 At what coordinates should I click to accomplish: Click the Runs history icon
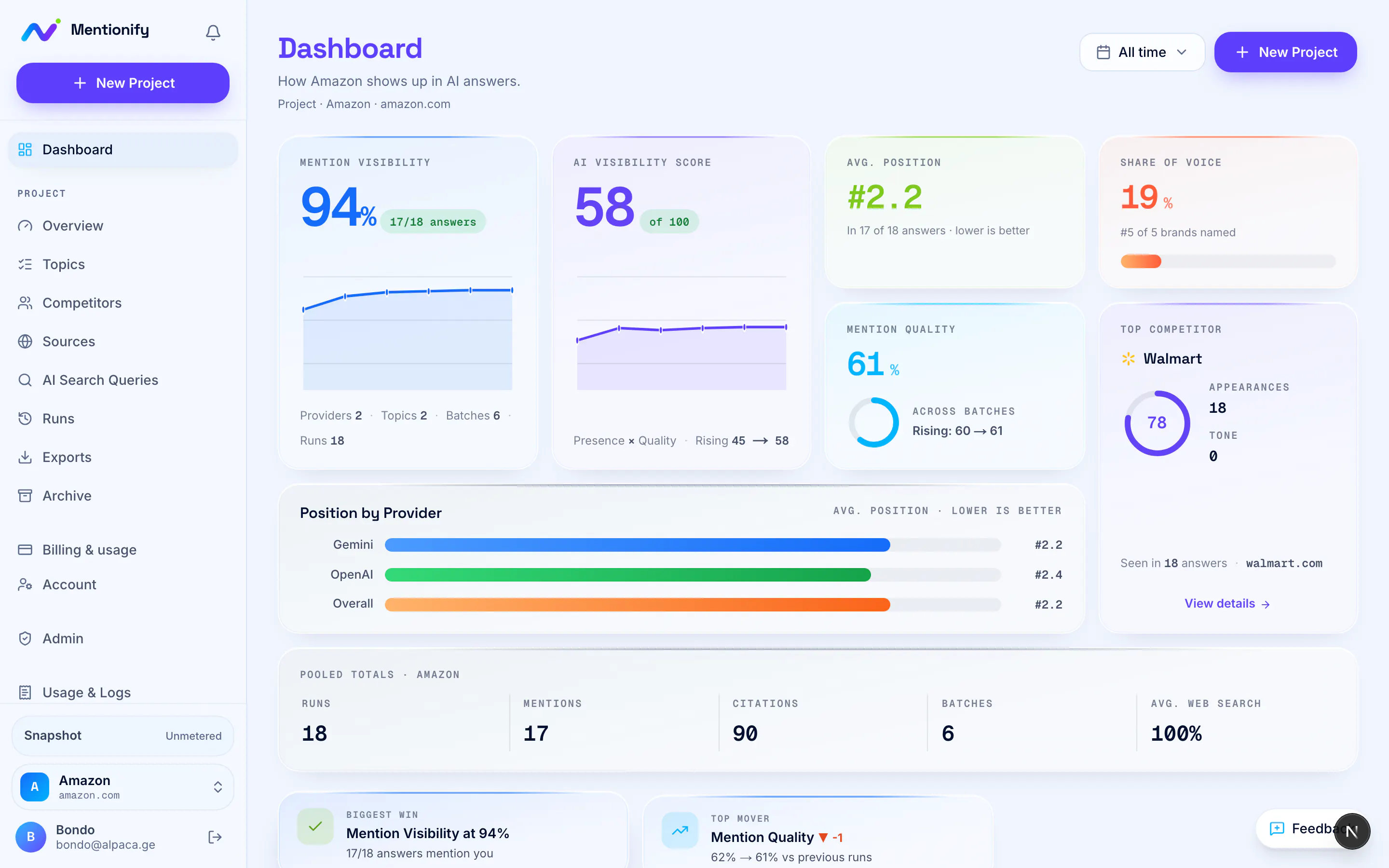click(25, 419)
